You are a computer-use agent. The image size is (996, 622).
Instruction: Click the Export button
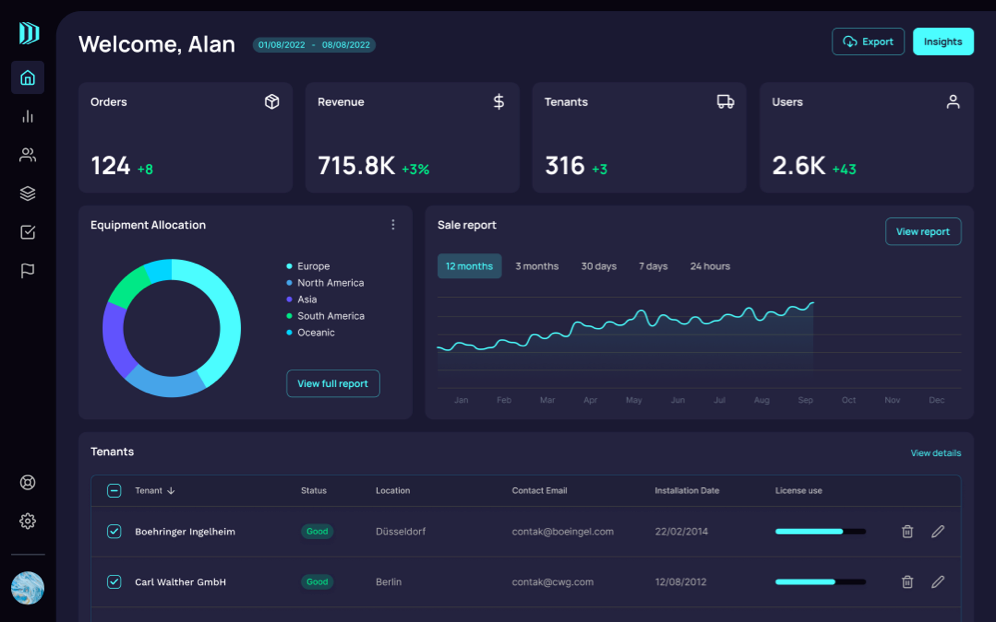point(868,42)
